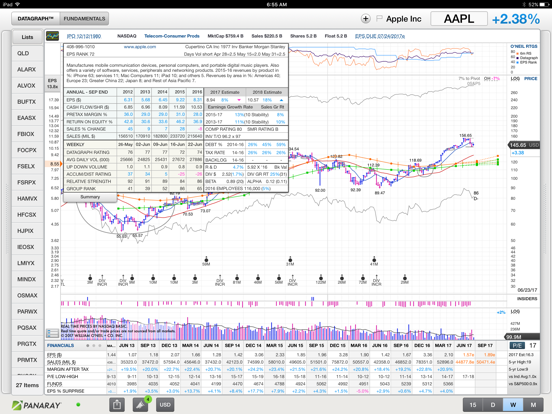This screenshot has height=414, width=552.
Task: Toggle the P/E button in financials panel
Action: (517, 346)
